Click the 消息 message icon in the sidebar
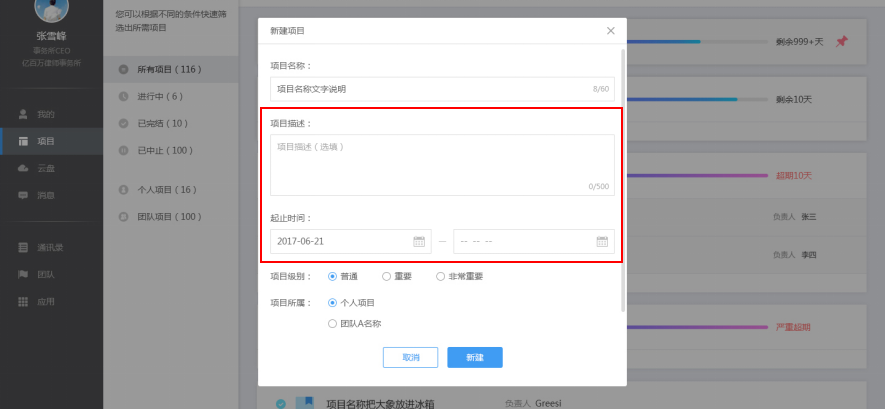885x410 pixels. 23,195
